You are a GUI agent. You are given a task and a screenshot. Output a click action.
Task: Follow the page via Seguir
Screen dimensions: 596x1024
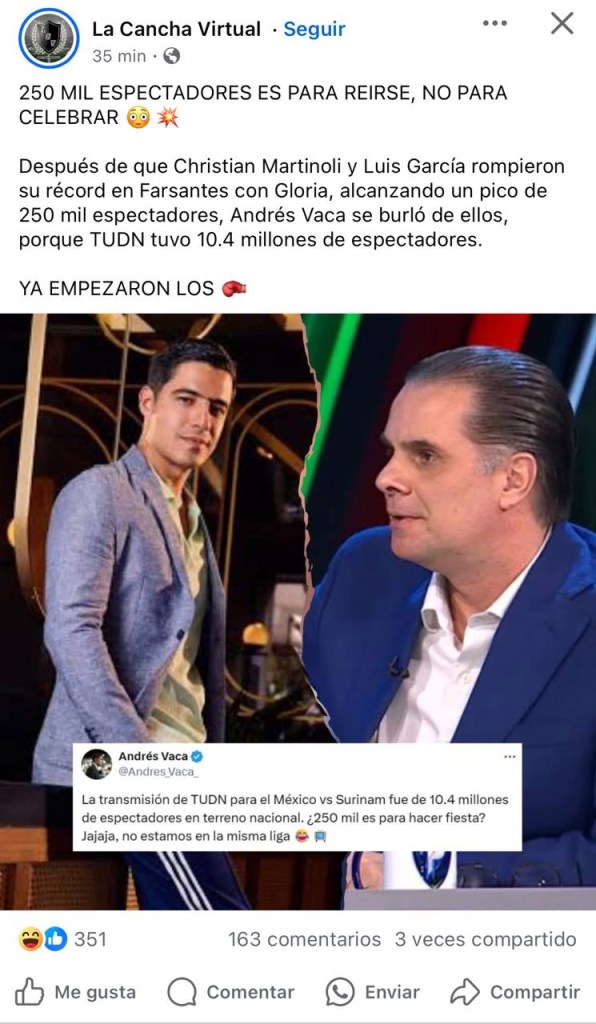tap(314, 29)
